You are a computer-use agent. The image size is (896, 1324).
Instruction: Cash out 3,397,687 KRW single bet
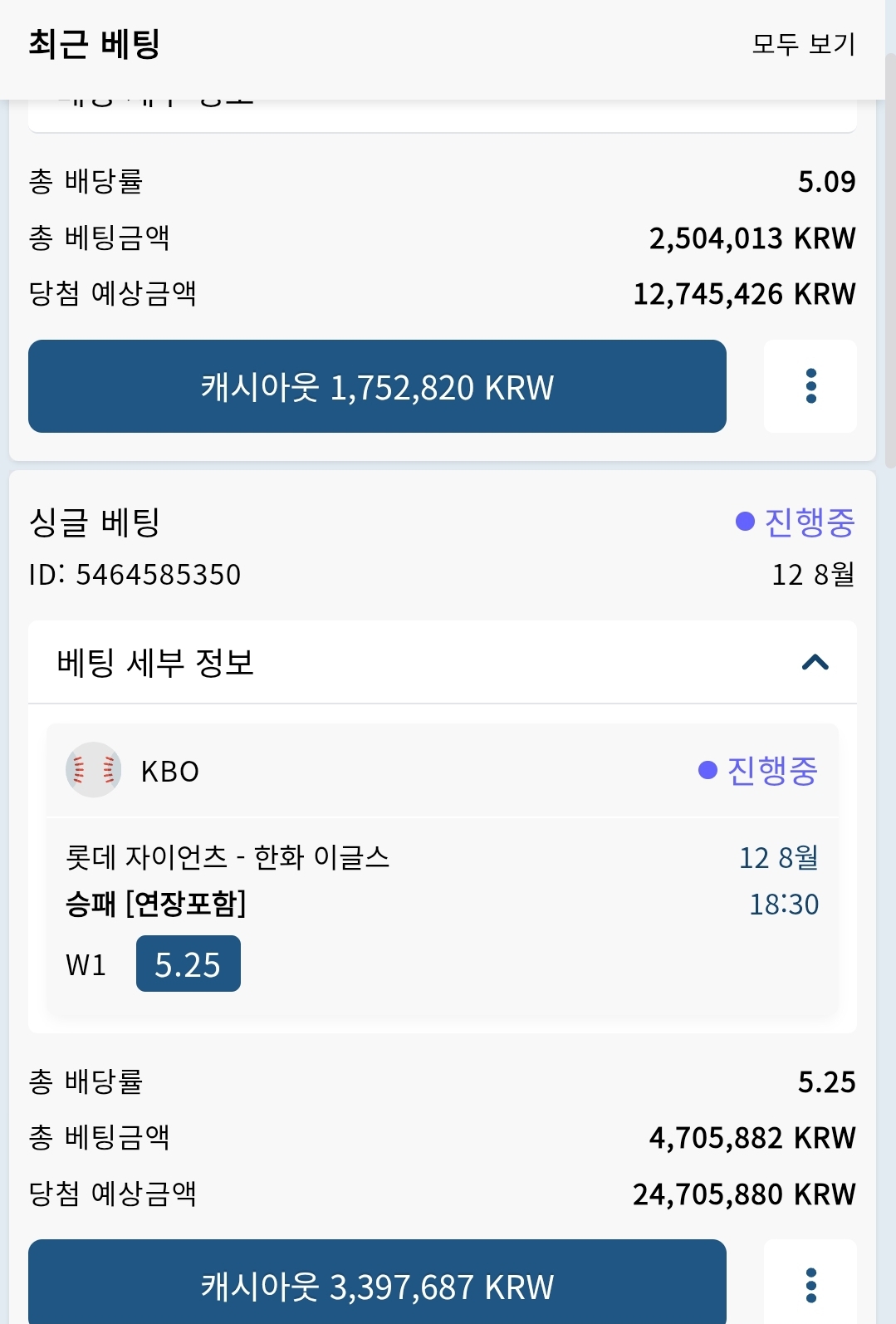click(377, 1282)
